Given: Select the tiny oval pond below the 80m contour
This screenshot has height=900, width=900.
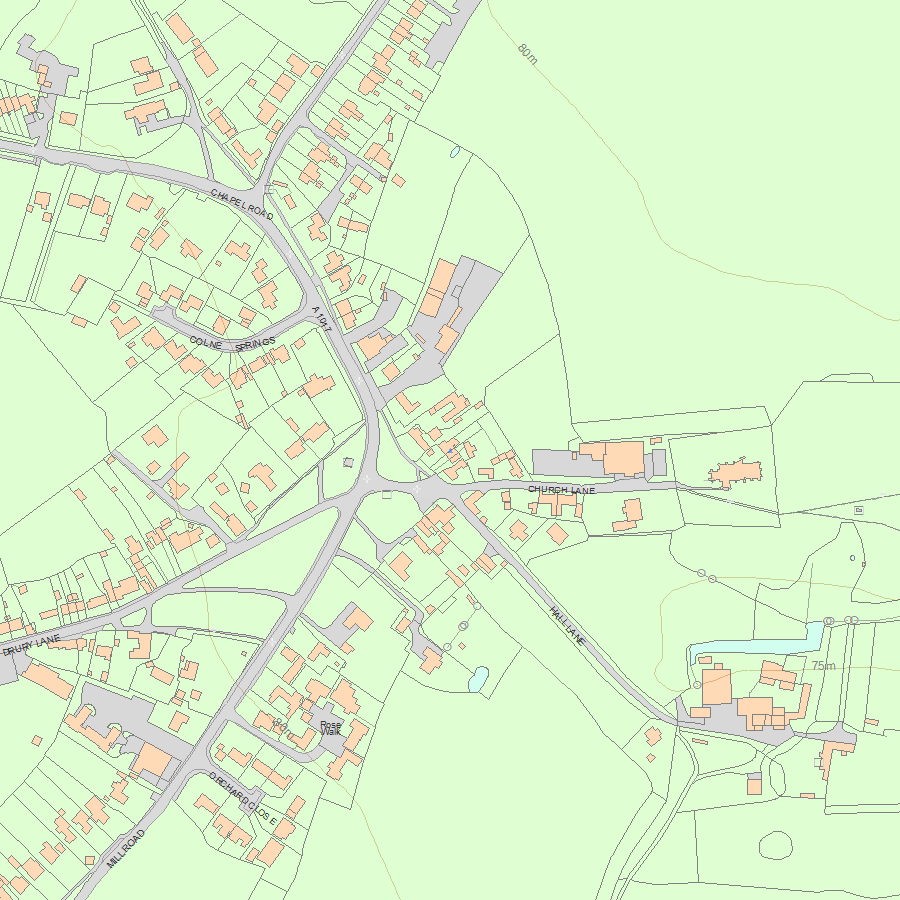Looking at the screenshot, I should pyautogui.click(x=455, y=152).
